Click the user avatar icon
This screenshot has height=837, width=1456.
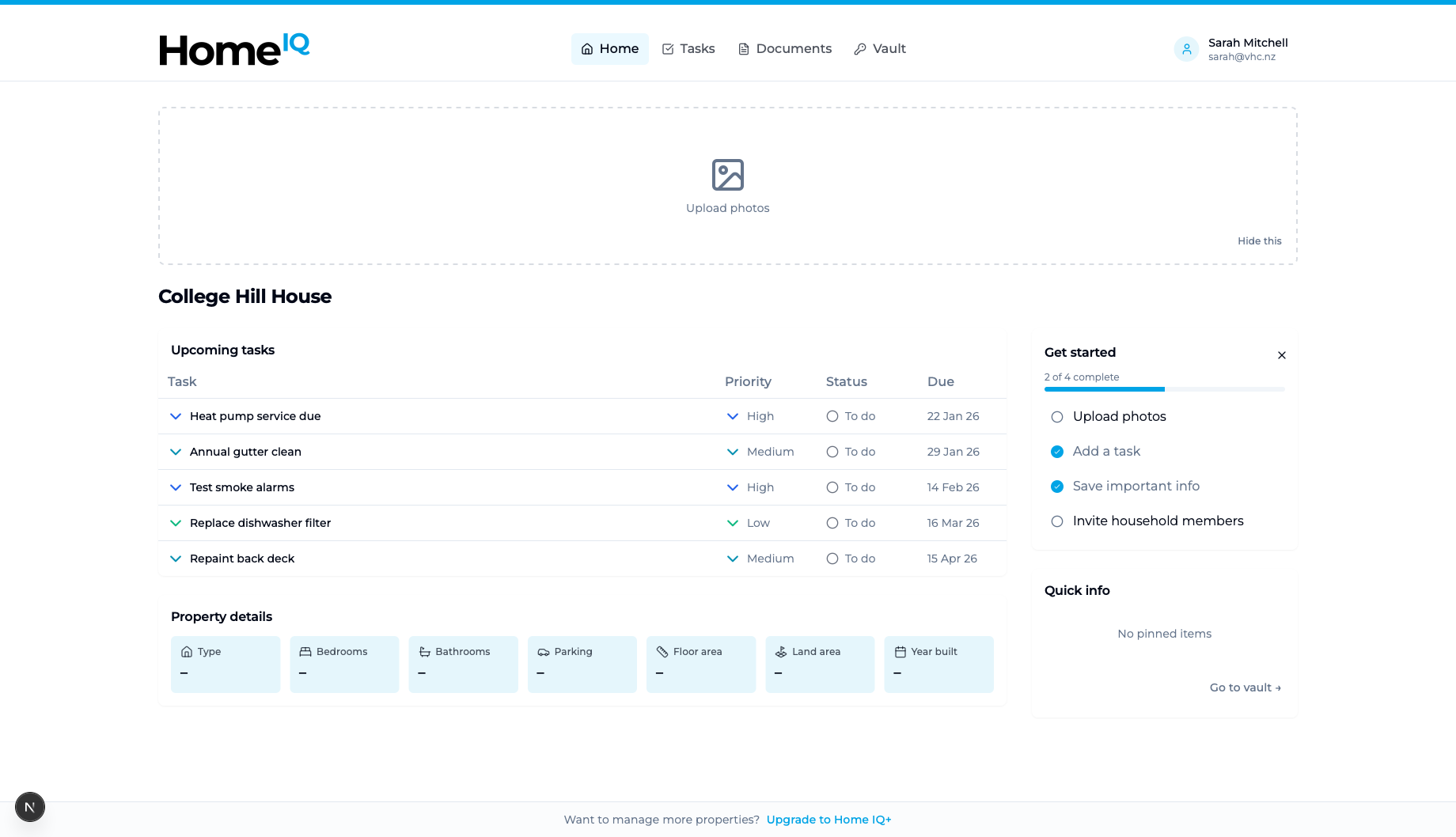[1186, 49]
